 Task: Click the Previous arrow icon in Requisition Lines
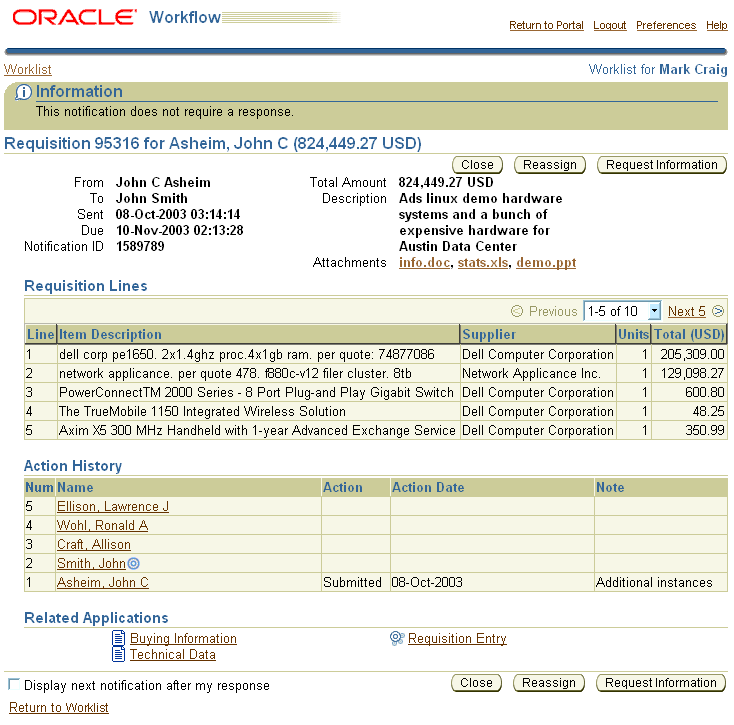(x=516, y=311)
